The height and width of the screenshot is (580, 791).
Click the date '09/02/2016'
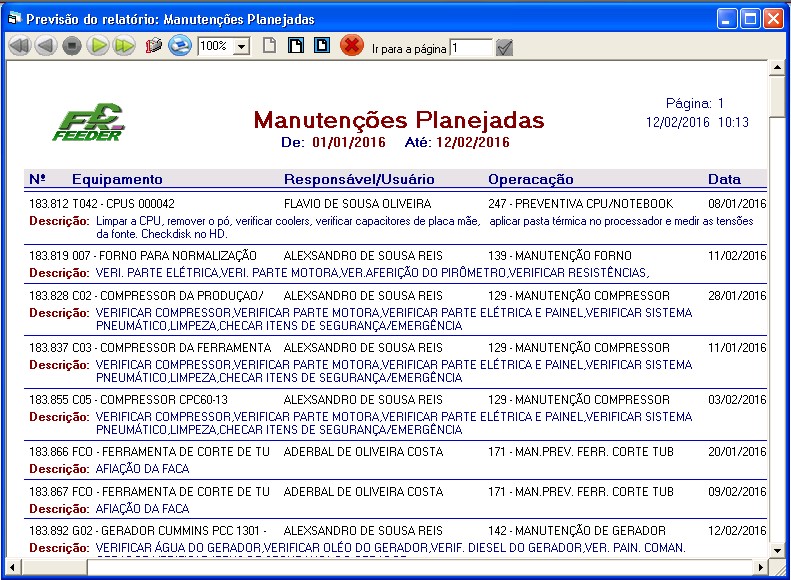click(x=737, y=491)
